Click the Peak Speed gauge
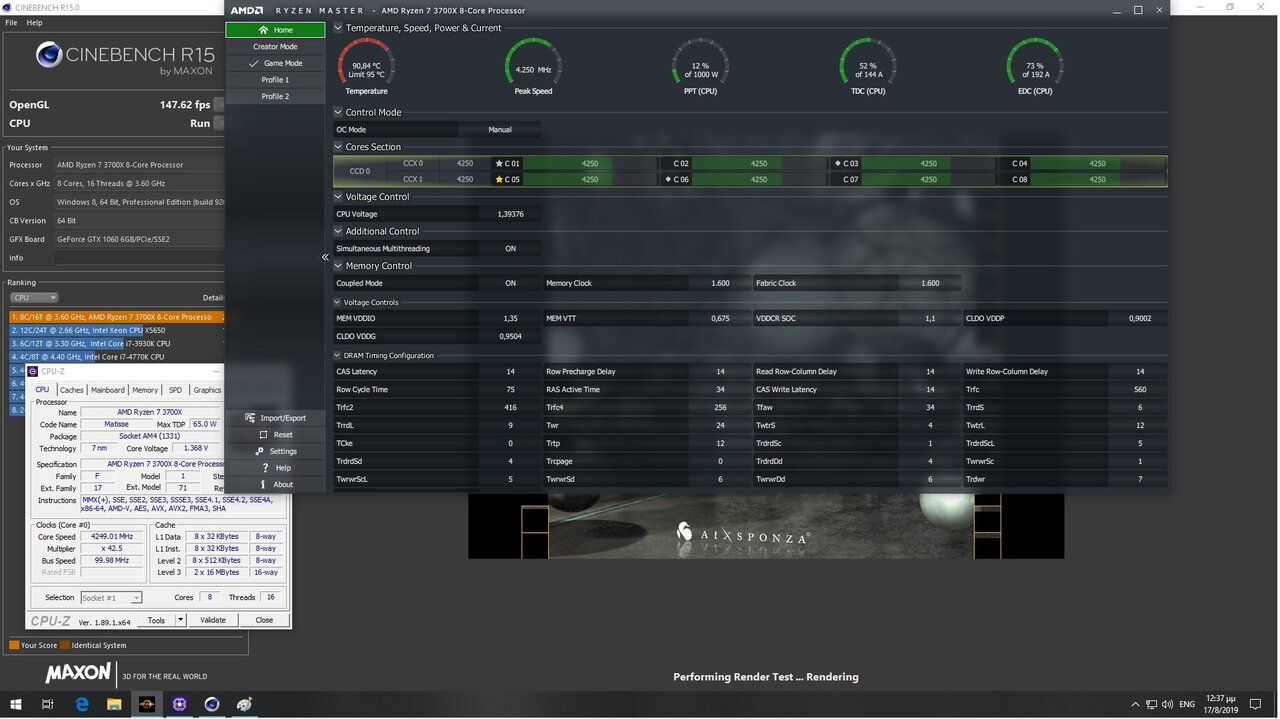1280x719 pixels. click(533, 65)
